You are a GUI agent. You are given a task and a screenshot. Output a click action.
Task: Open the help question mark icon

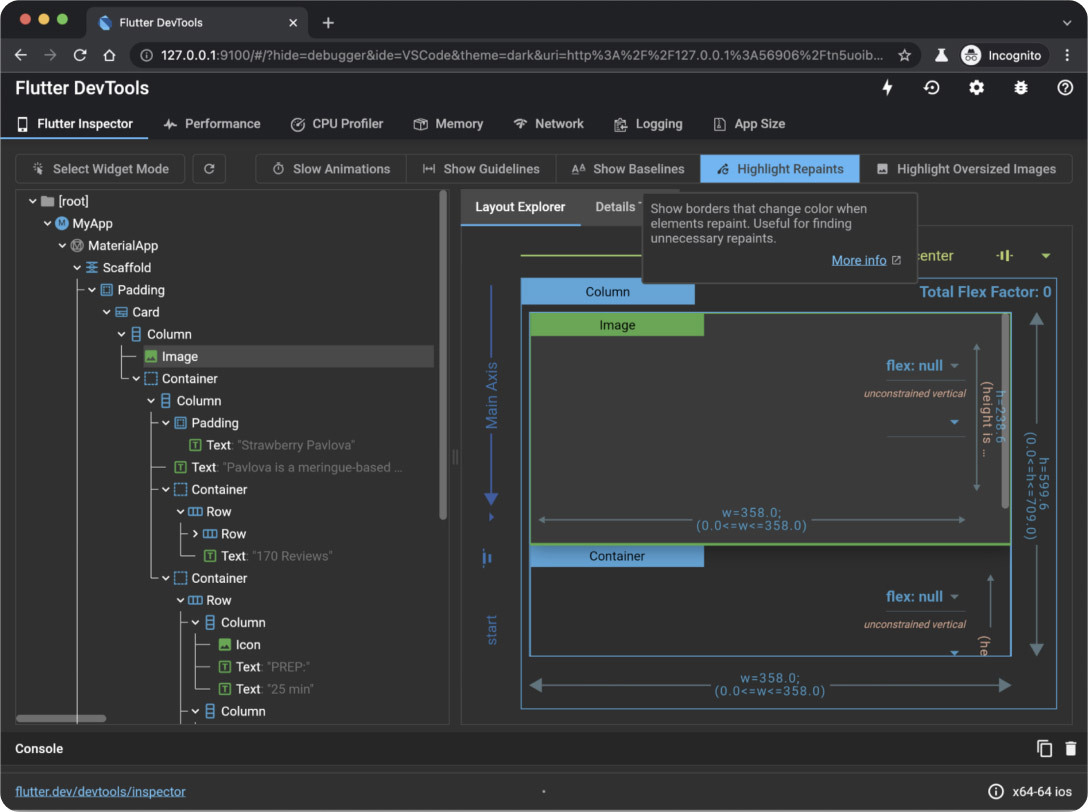1065,88
